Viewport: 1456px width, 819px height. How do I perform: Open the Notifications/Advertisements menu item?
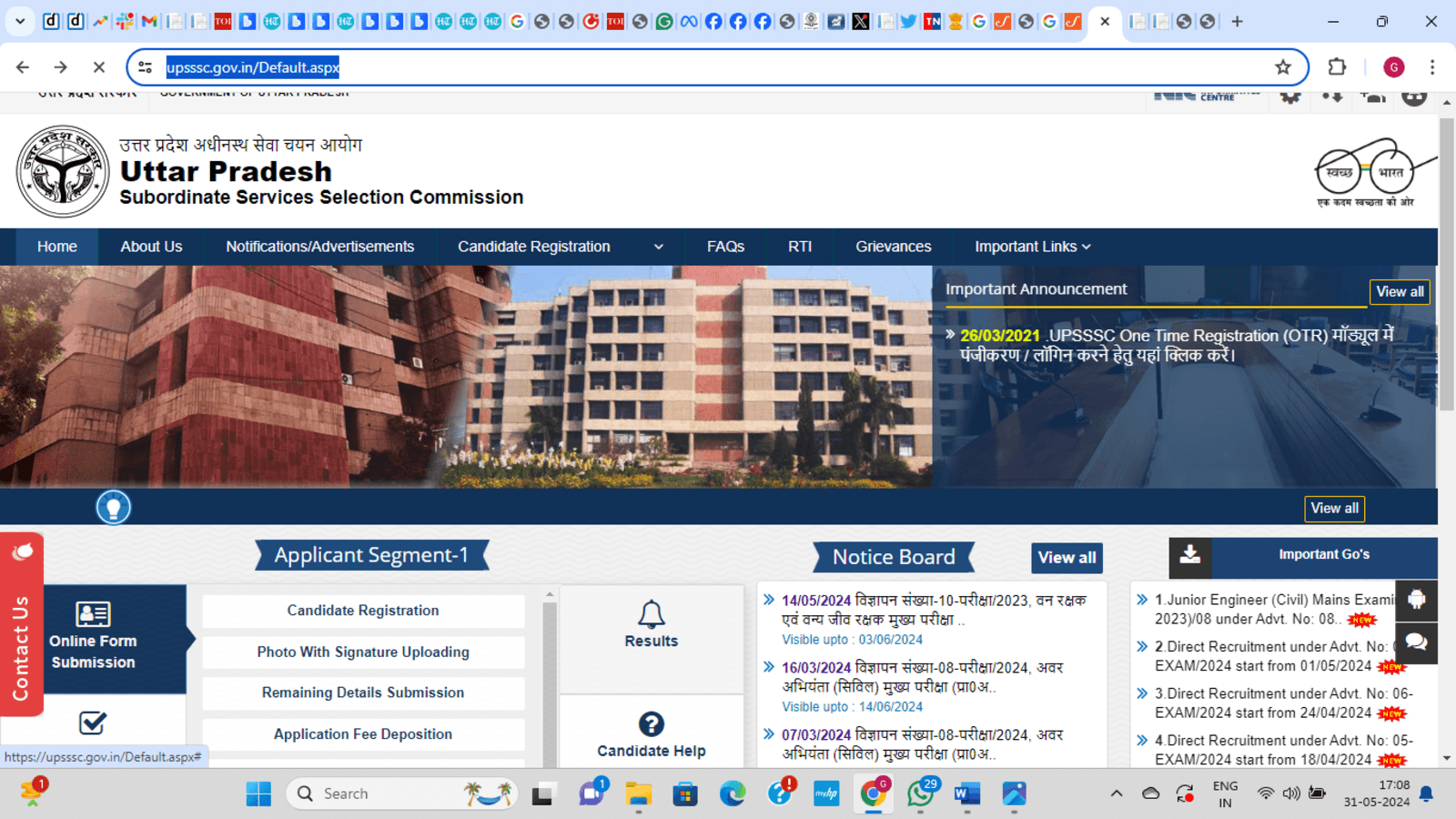tap(319, 247)
